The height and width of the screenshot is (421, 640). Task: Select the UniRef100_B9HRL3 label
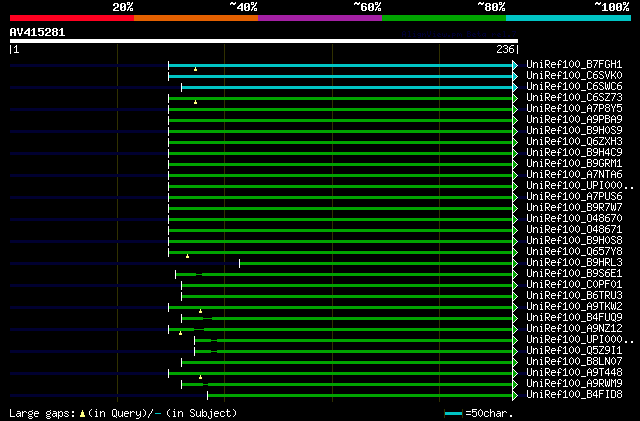[574, 263]
